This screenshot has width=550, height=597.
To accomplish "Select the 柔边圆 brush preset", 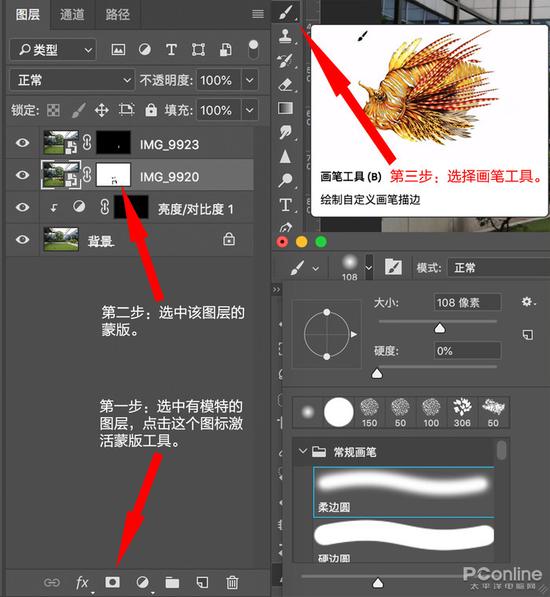I will 404,492.
